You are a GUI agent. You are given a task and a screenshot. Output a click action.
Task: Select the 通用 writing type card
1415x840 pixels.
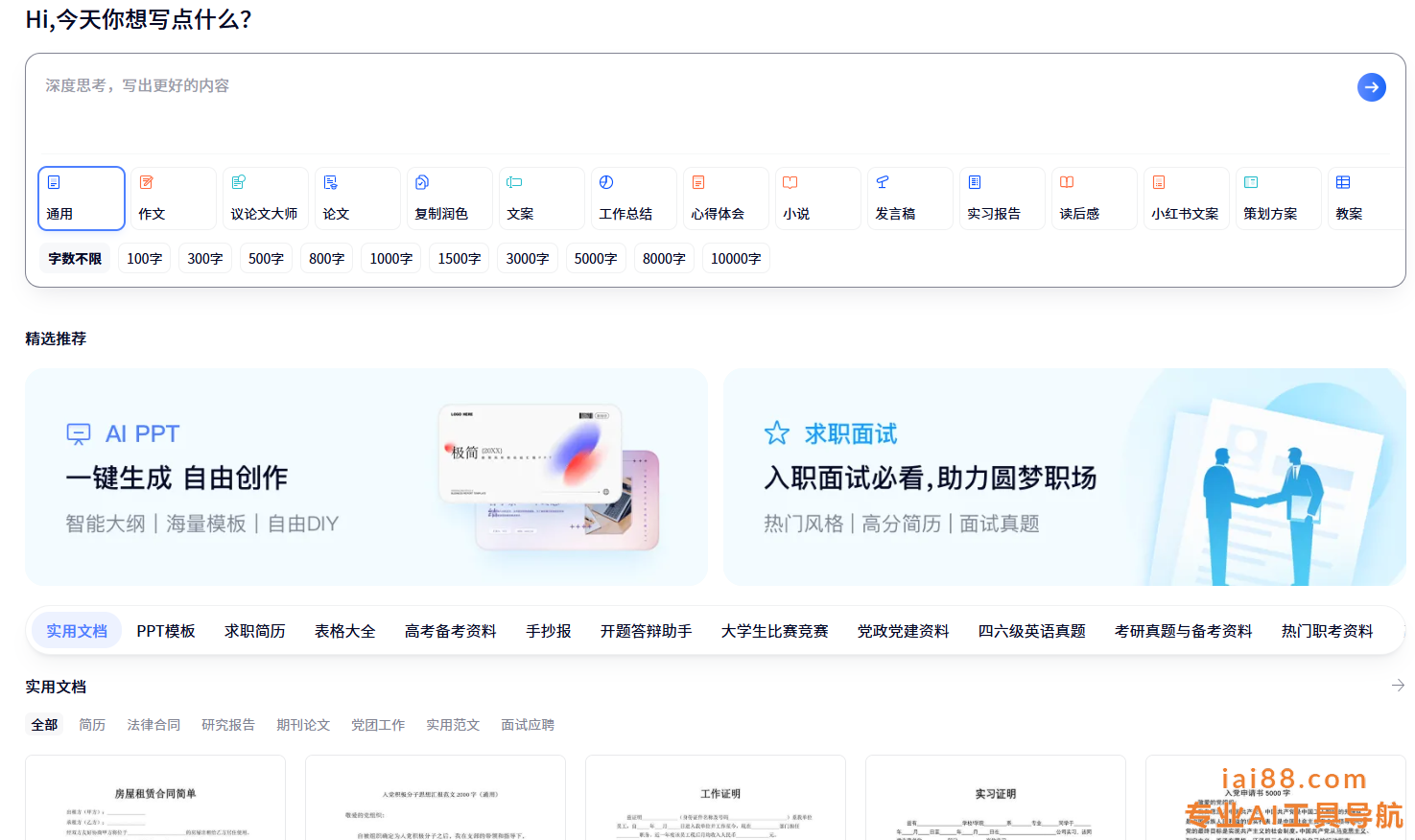tap(82, 198)
